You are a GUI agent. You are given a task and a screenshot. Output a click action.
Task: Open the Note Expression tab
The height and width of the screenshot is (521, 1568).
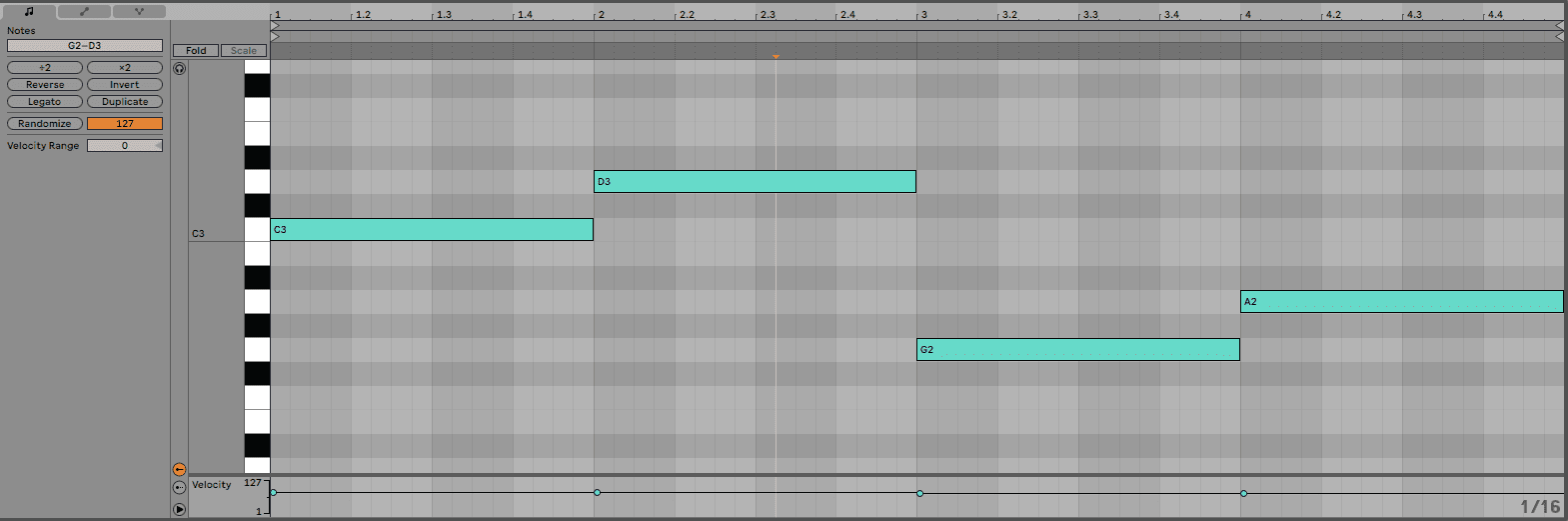[139, 11]
